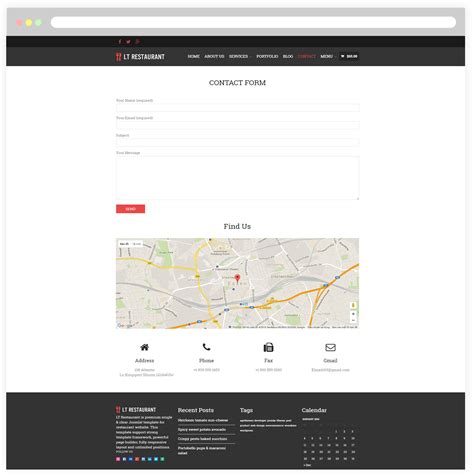474x476 pixels.
Task: Click the fax number under Fax
Action: click(268, 370)
